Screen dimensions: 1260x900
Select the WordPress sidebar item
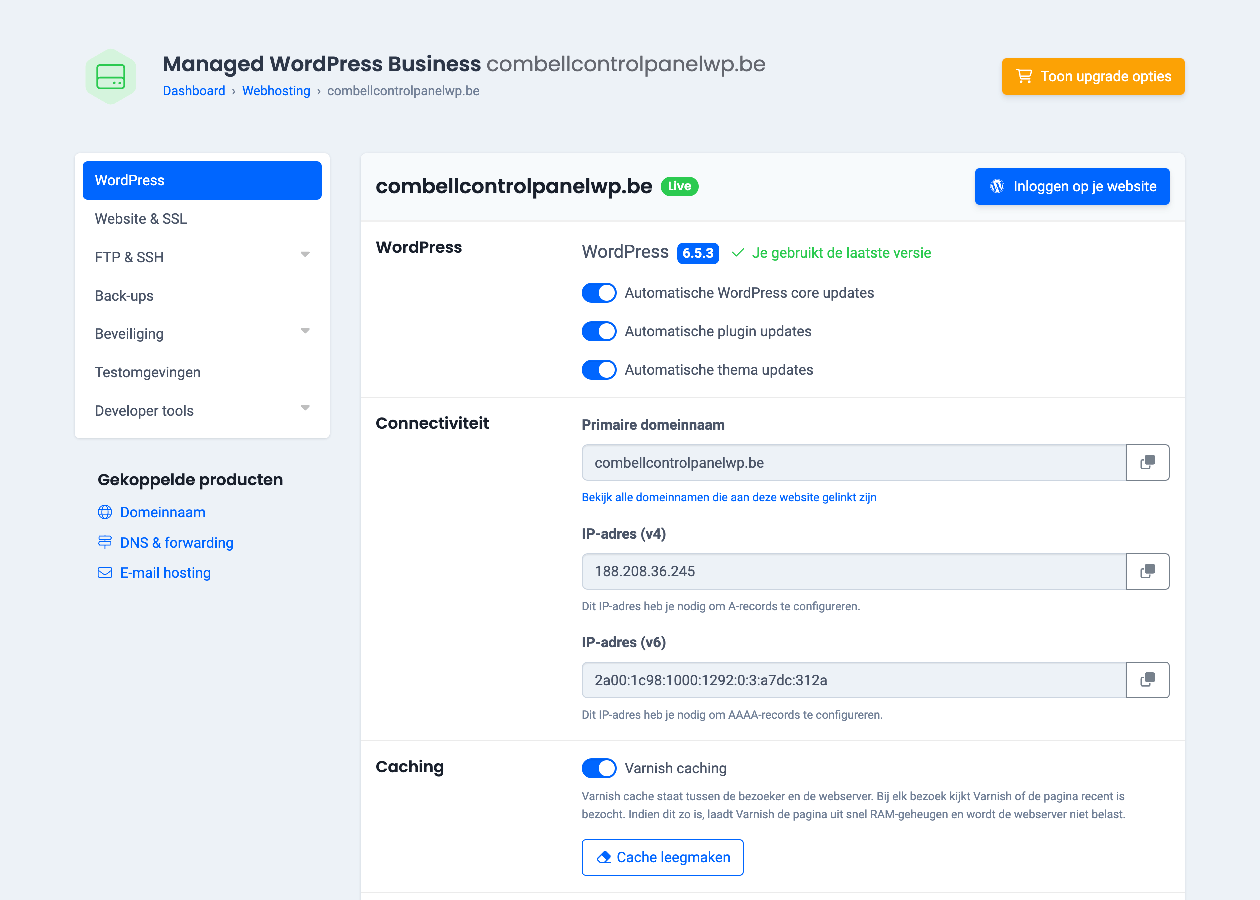[x=202, y=180]
